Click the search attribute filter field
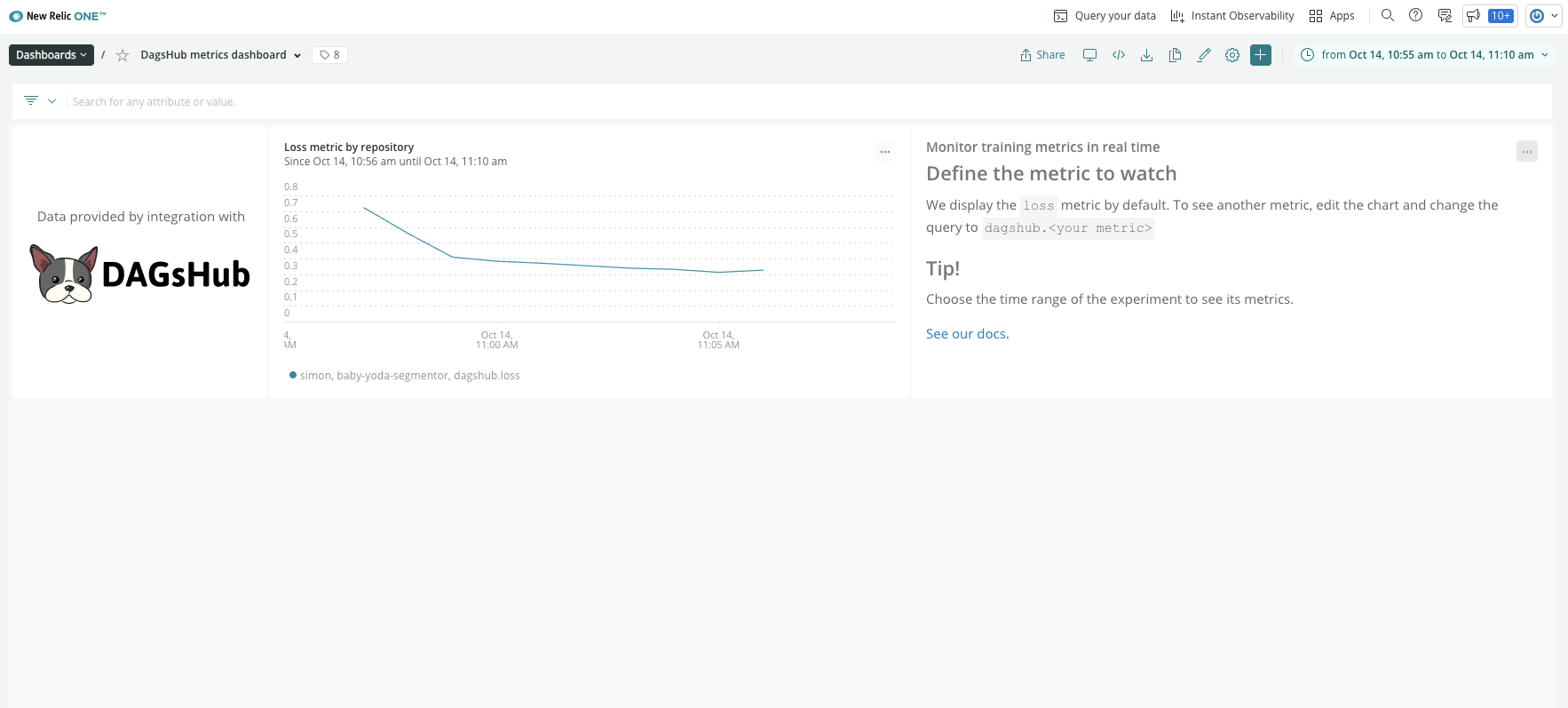1568x708 pixels. [355, 101]
